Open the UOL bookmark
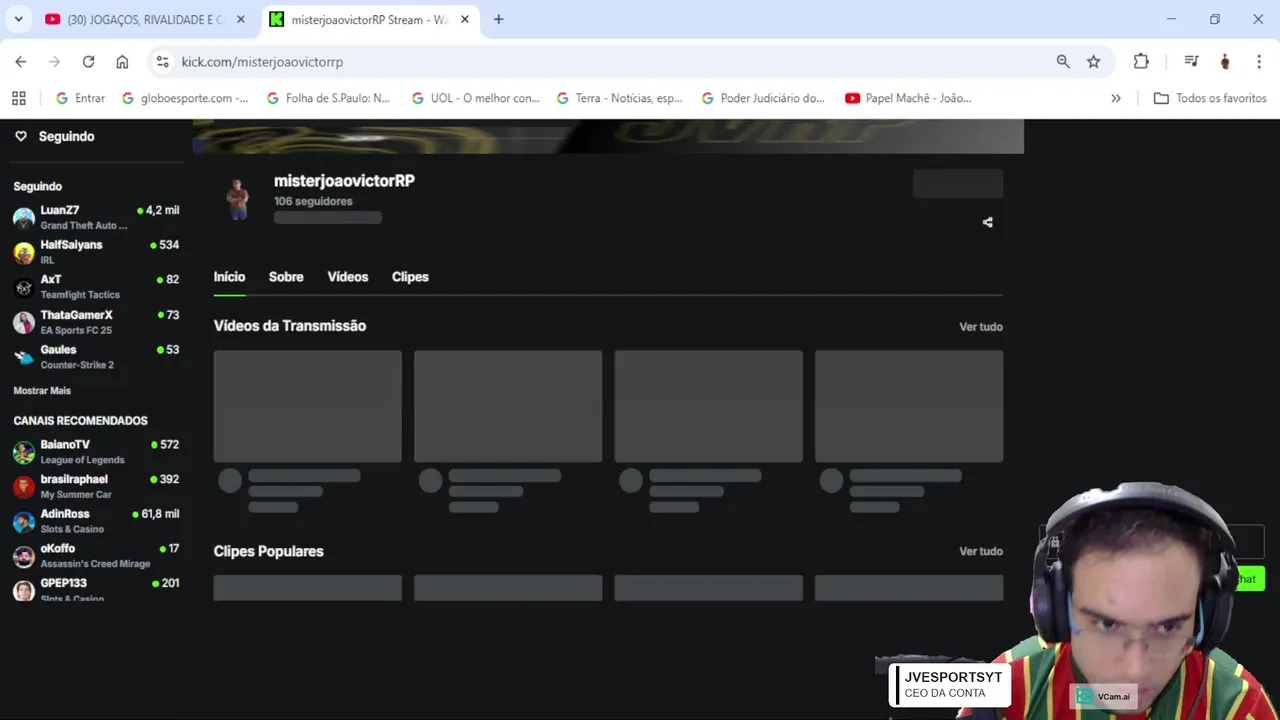 (475, 98)
